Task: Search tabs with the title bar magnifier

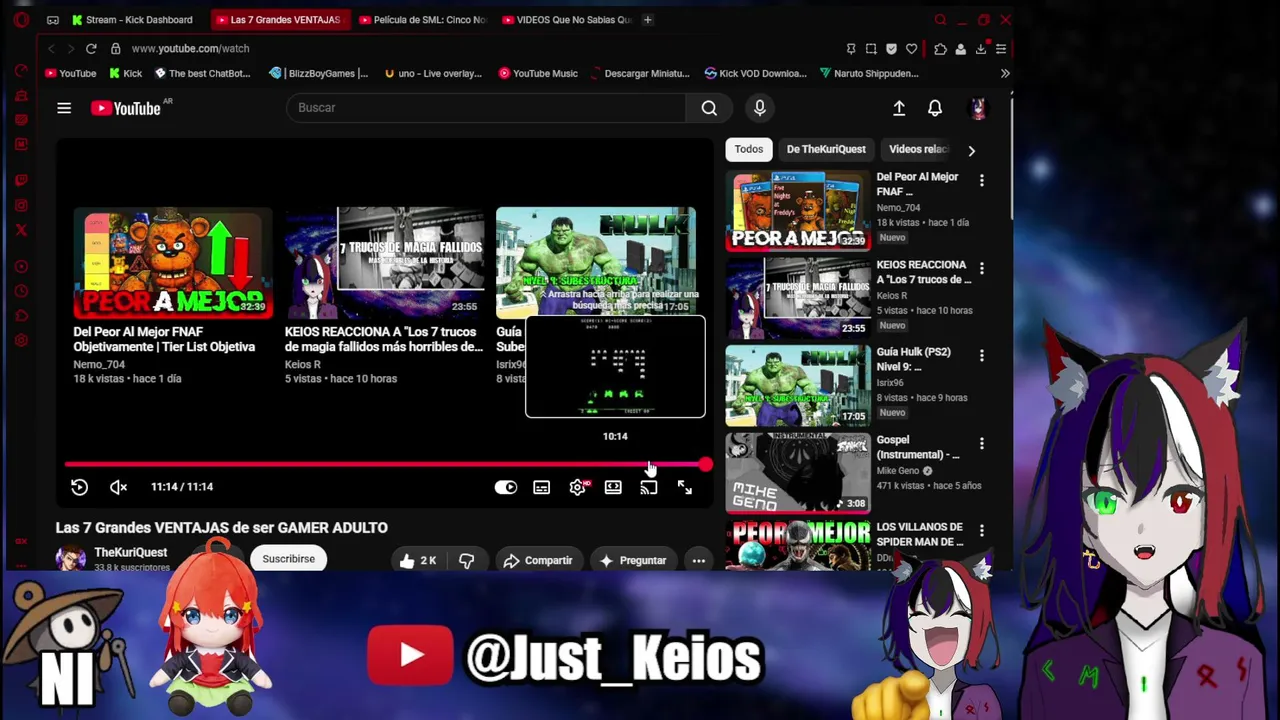Action: [940, 20]
